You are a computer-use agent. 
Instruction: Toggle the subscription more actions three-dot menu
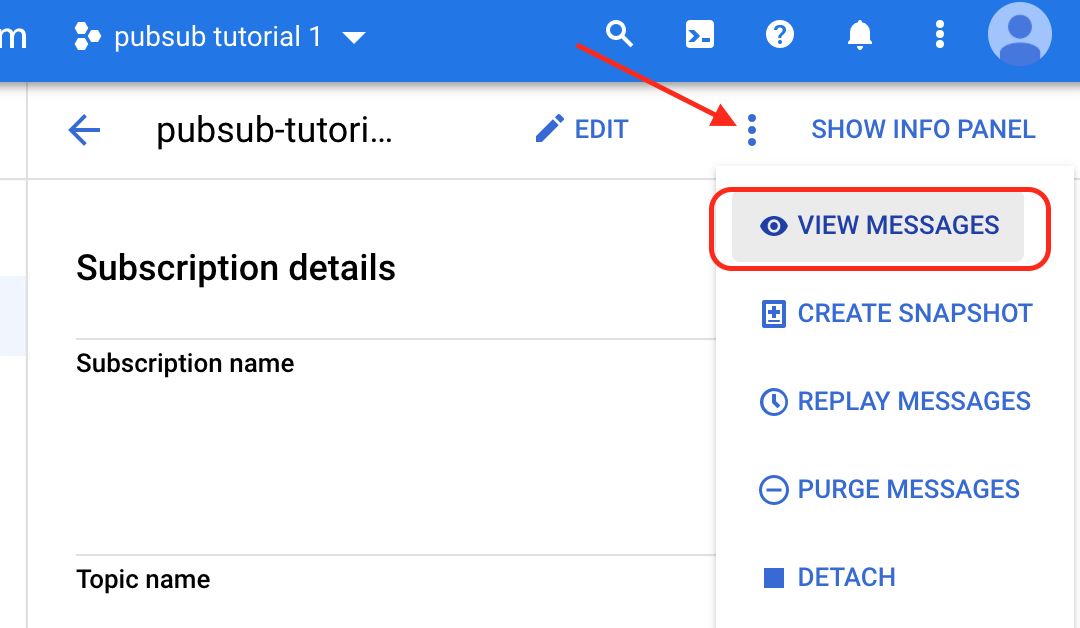click(x=751, y=129)
